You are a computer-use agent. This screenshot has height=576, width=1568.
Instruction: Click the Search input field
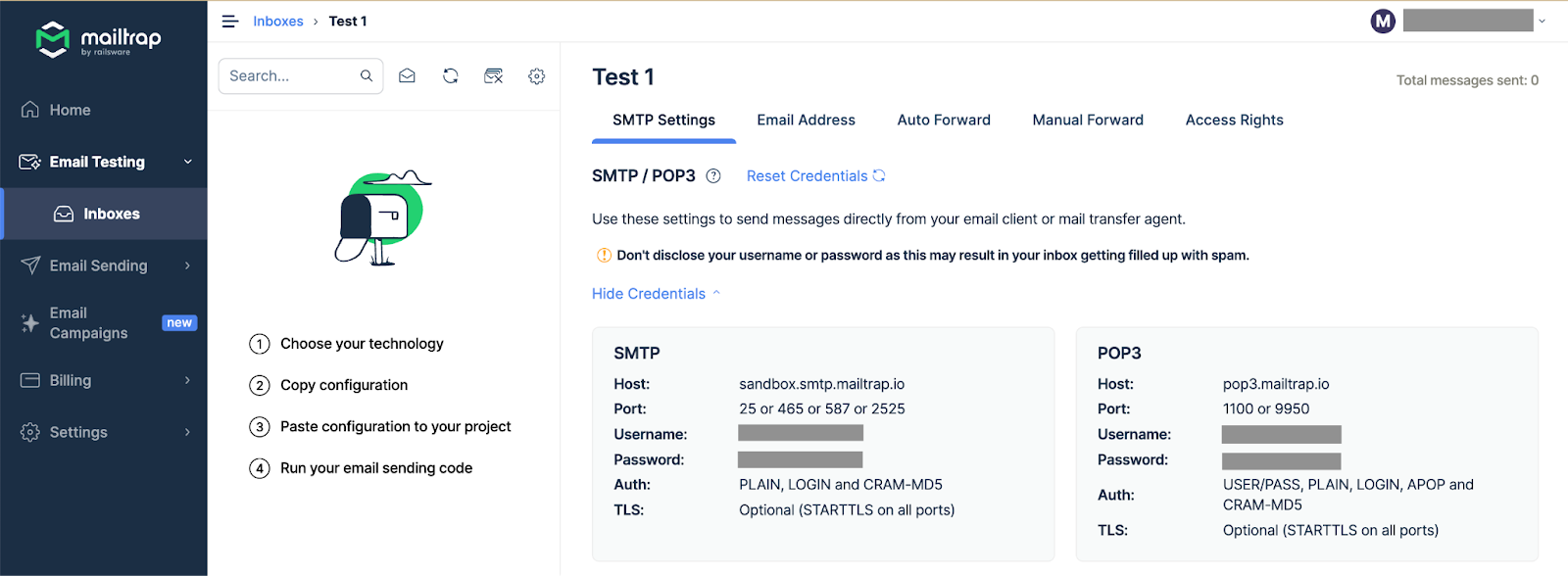(x=291, y=76)
